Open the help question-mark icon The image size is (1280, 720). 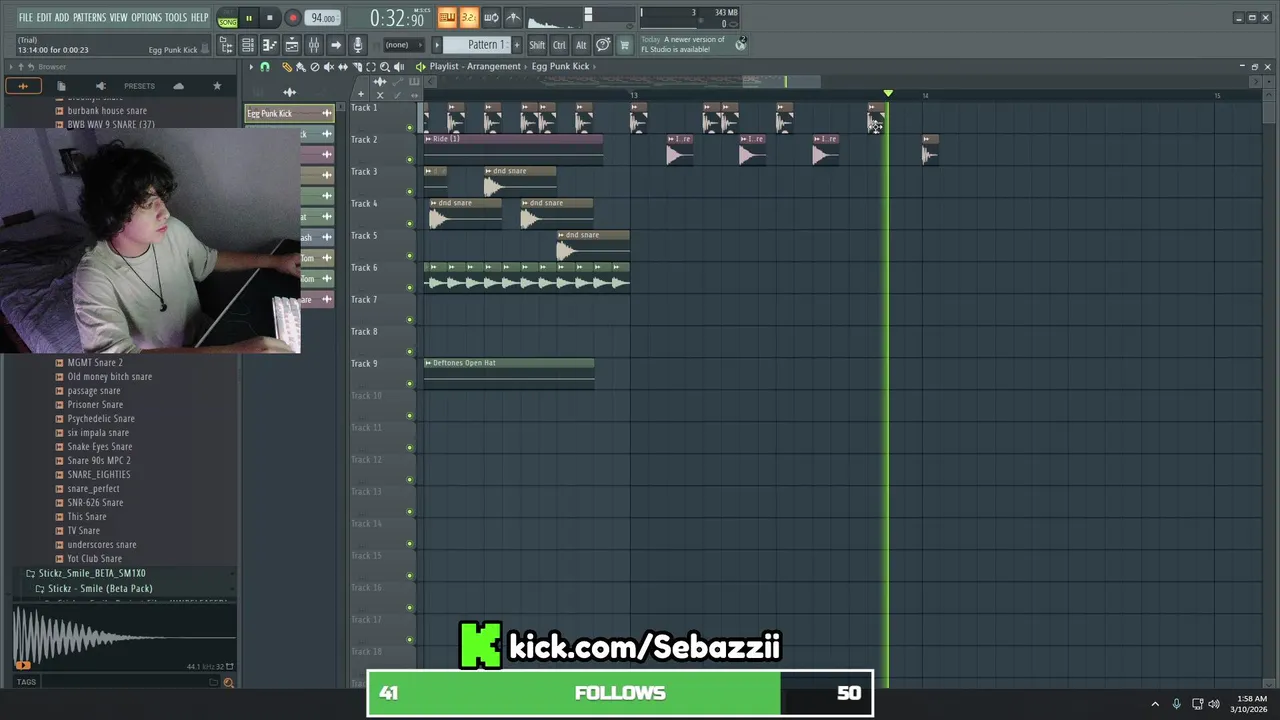point(603,45)
